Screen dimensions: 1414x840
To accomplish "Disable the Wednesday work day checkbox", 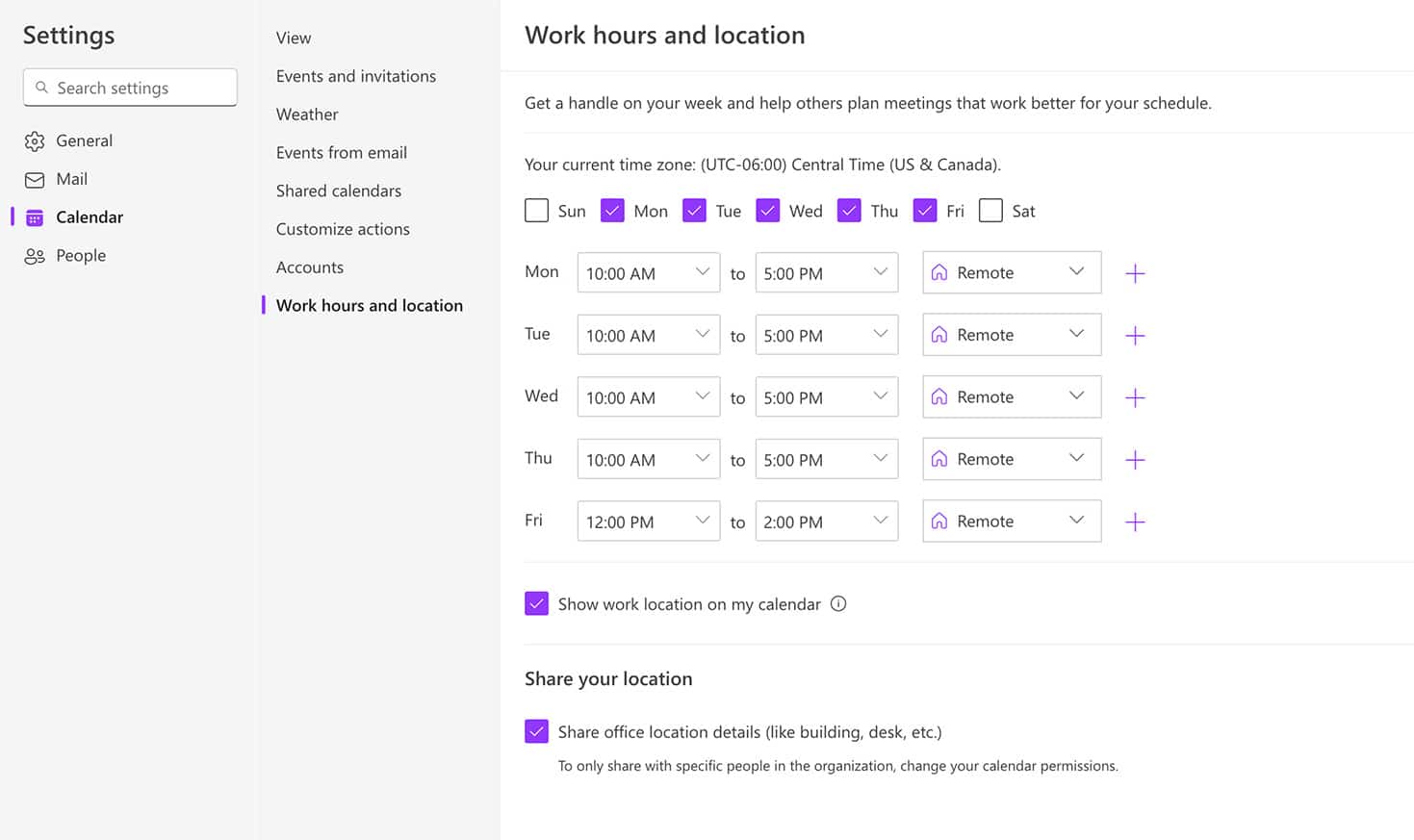I will (767, 210).
